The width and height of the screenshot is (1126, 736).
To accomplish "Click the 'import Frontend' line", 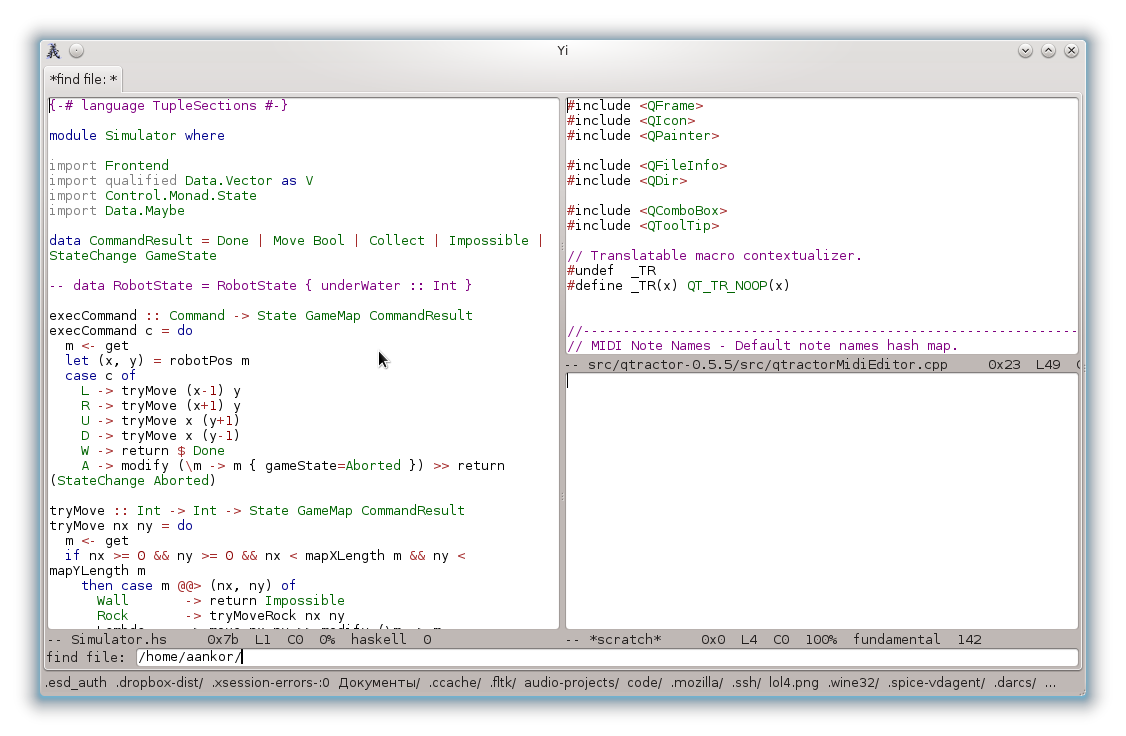I will pyautogui.click(x=108, y=166).
